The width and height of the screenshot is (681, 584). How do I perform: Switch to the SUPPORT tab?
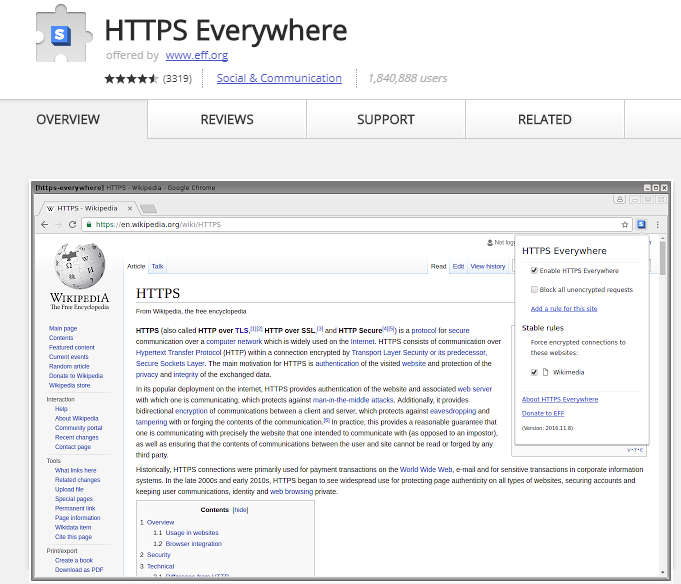click(x=386, y=119)
